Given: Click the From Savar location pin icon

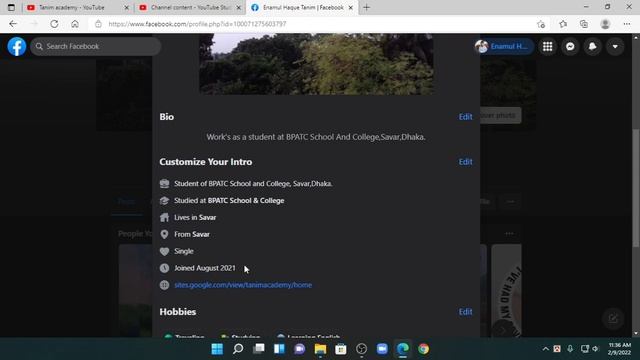Looking at the screenshot, I should [x=164, y=234].
